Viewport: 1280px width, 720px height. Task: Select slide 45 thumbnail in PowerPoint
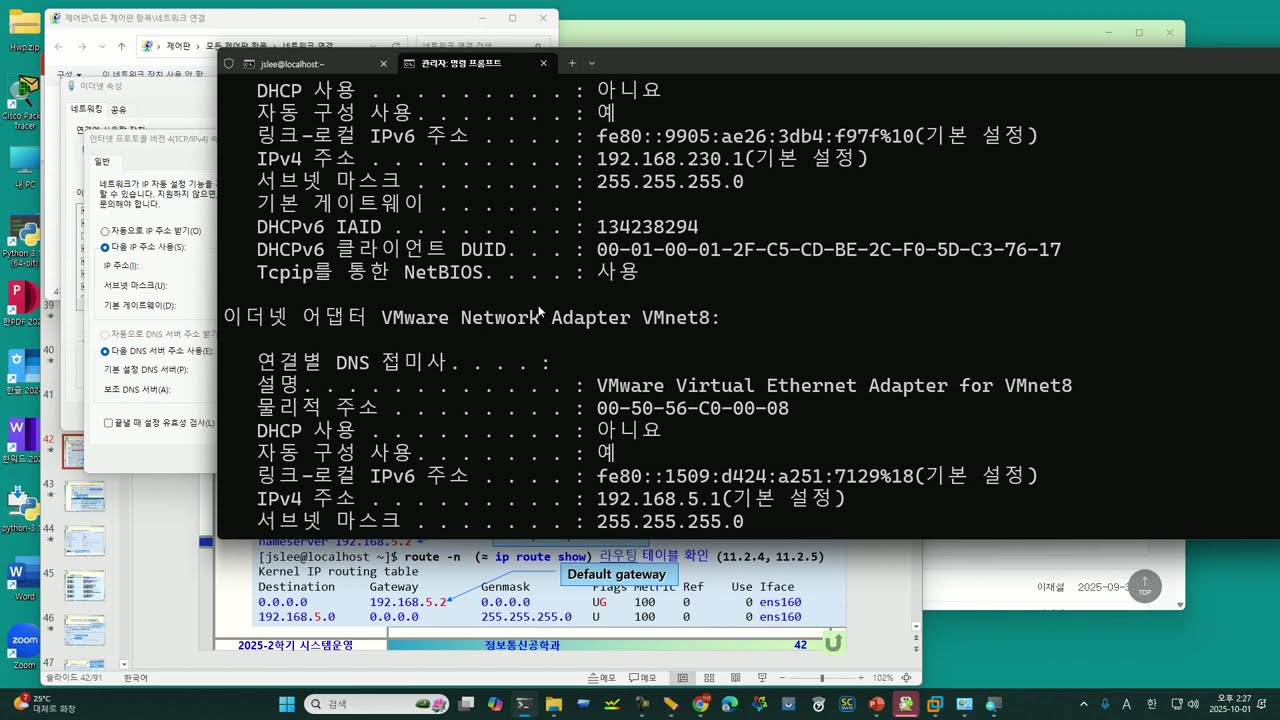pyautogui.click(x=84, y=586)
